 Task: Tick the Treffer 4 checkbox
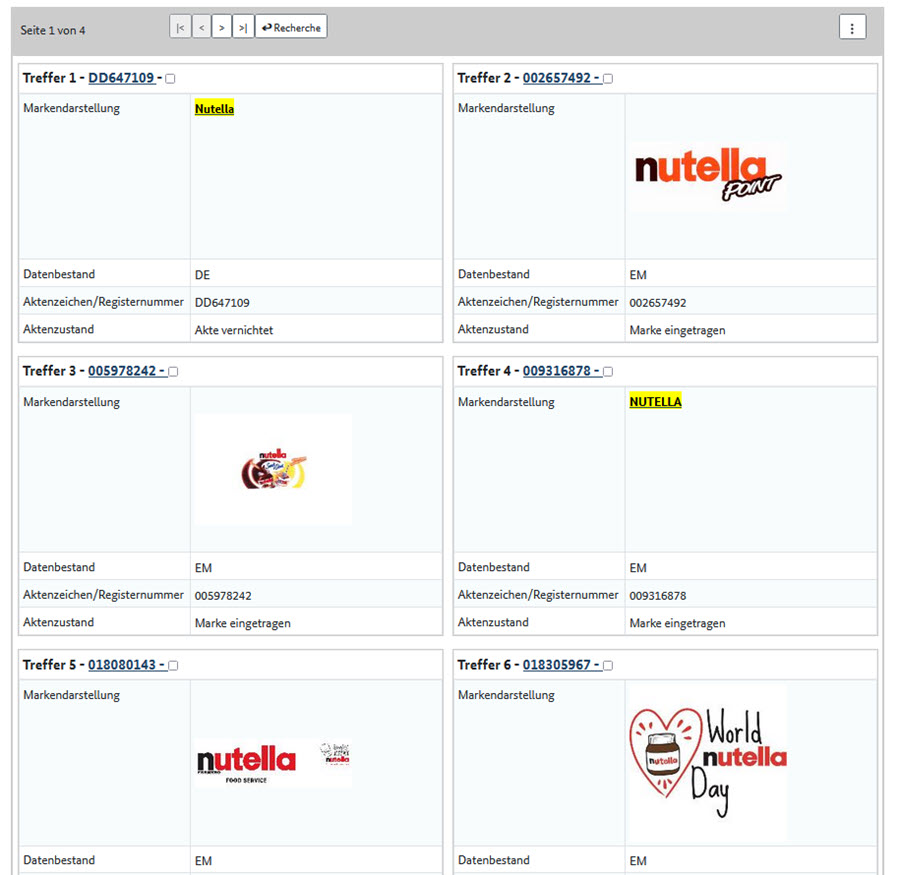pyautogui.click(x=608, y=372)
